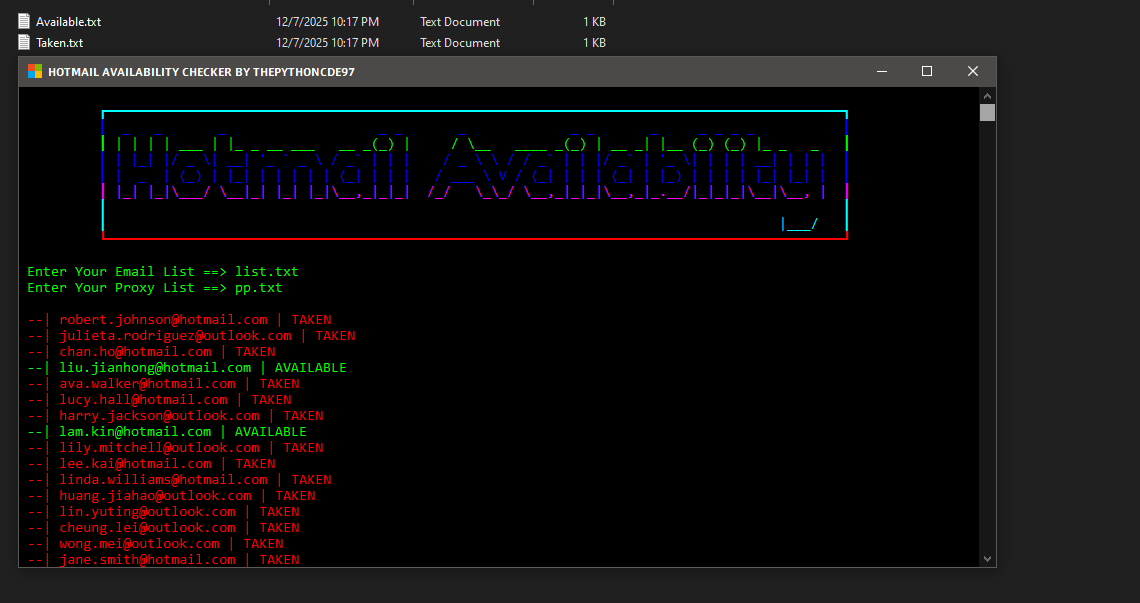Viewport: 1140px width, 603px height.
Task: Click the linda.williams@hotmail.com TAKEN line
Action: tap(180, 479)
